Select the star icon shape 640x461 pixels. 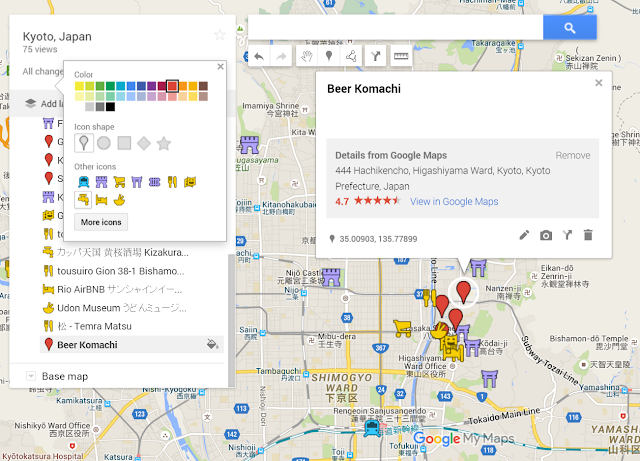[x=164, y=143]
